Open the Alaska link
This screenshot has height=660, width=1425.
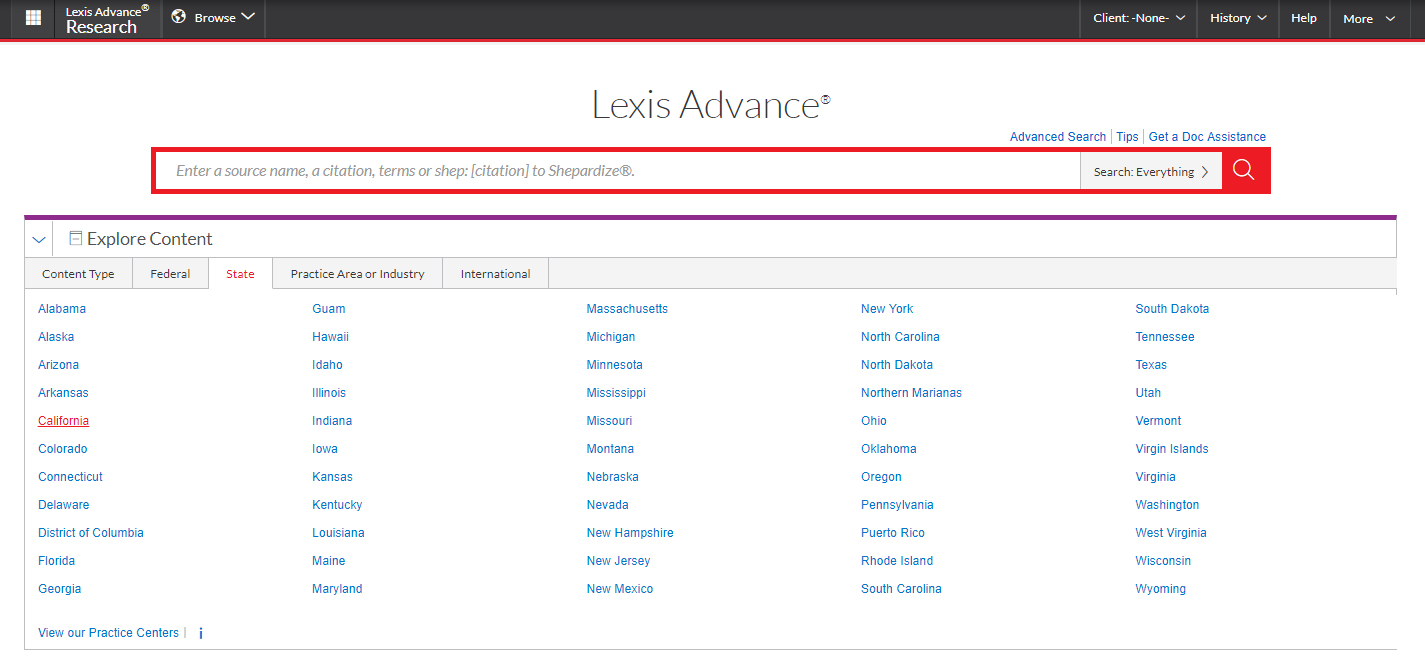pos(56,337)
